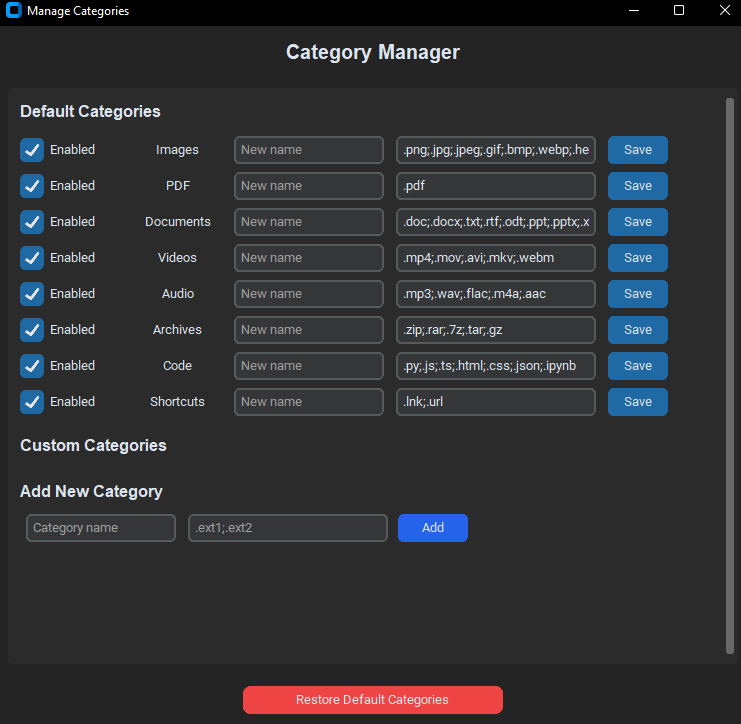Screen dimensions: 741x724
Task: Click the Default Categories heading
Action: click(90, 112)
